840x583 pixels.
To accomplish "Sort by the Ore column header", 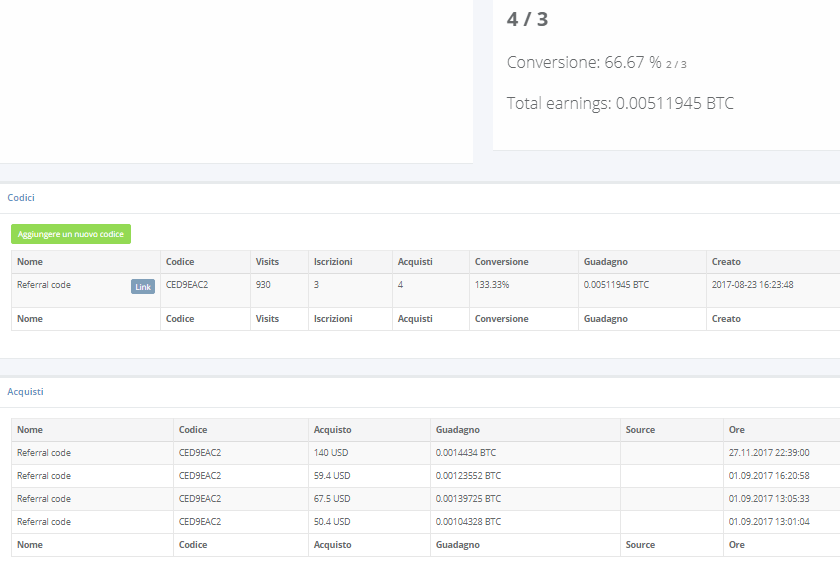I will click(736, 429).
